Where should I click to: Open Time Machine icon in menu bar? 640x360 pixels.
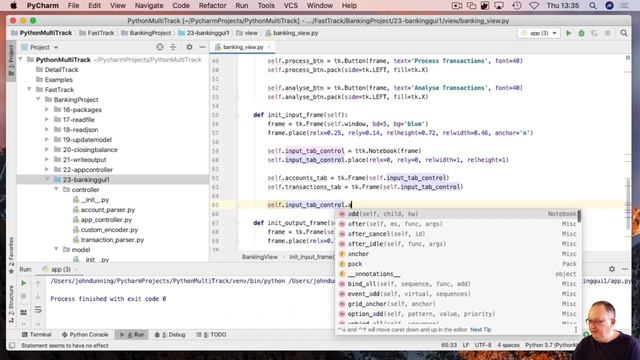click(517, 6)
